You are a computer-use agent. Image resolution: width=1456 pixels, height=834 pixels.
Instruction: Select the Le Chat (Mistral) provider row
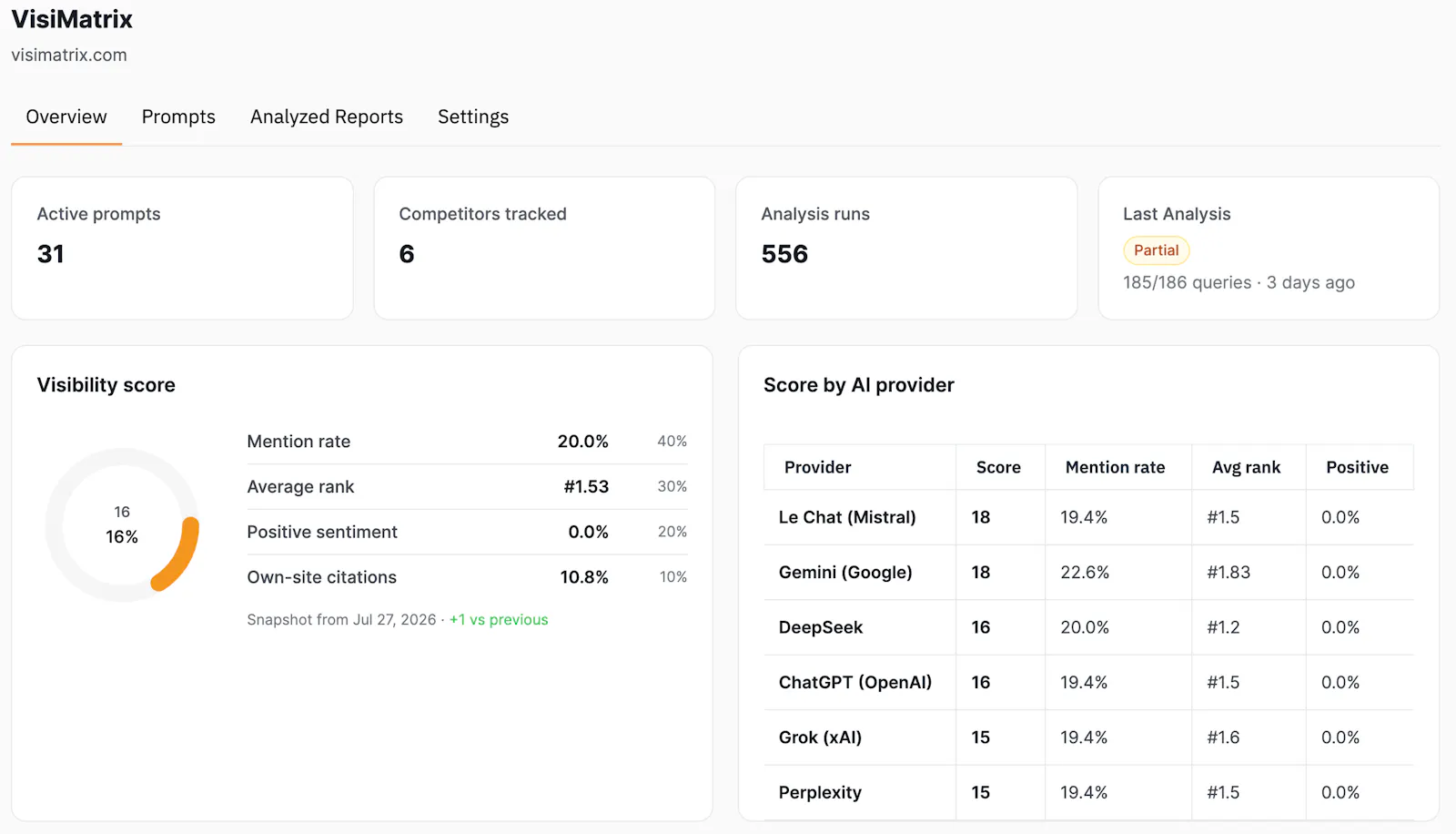1088,517
